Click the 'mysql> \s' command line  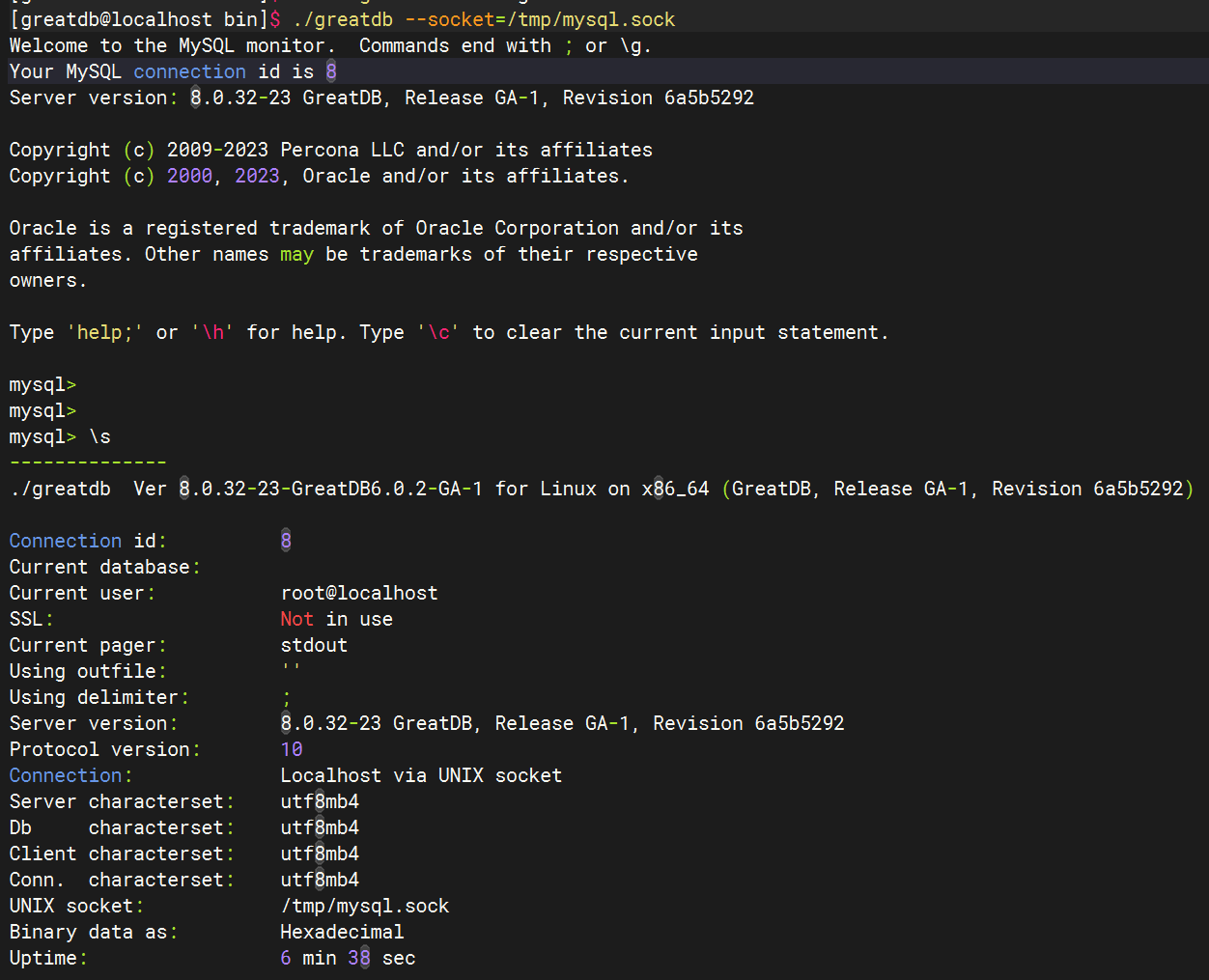point(60,436)
